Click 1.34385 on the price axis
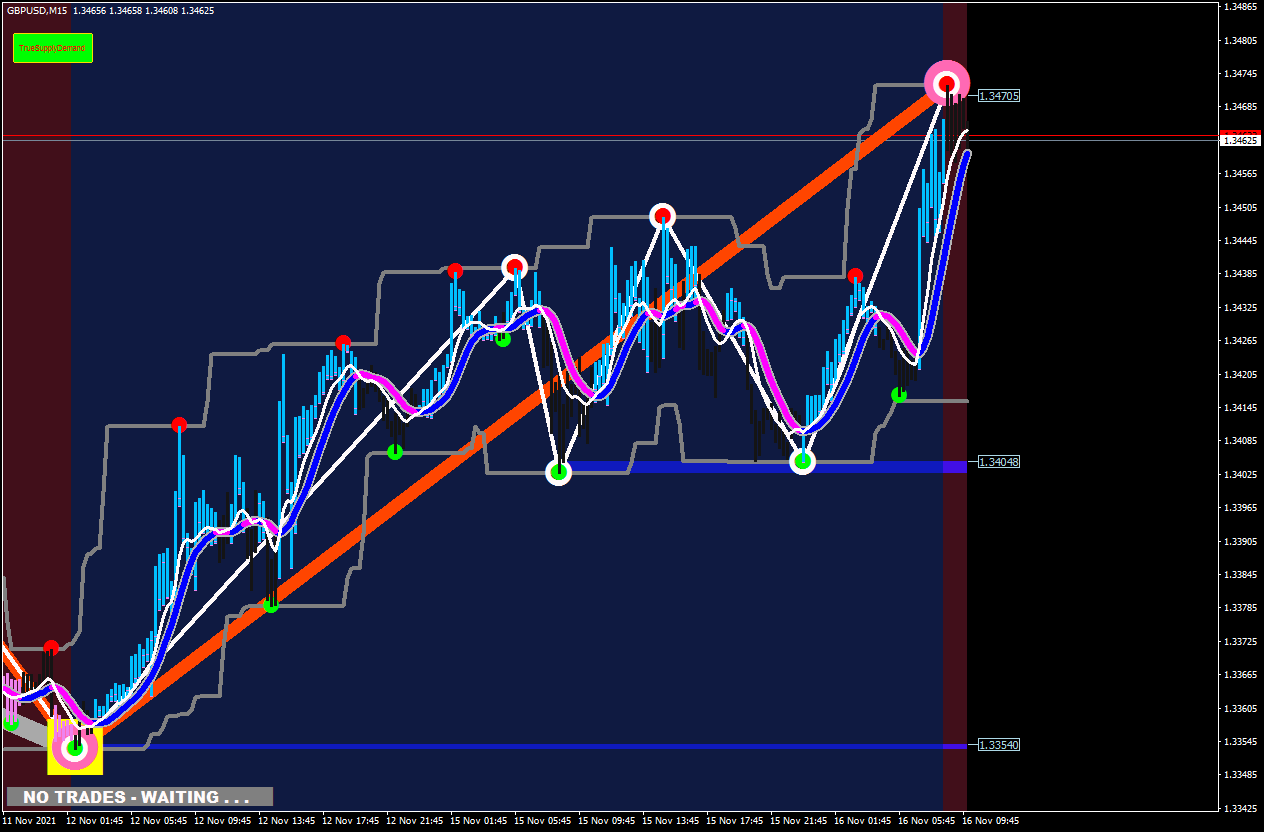 tap(1241, 274)
